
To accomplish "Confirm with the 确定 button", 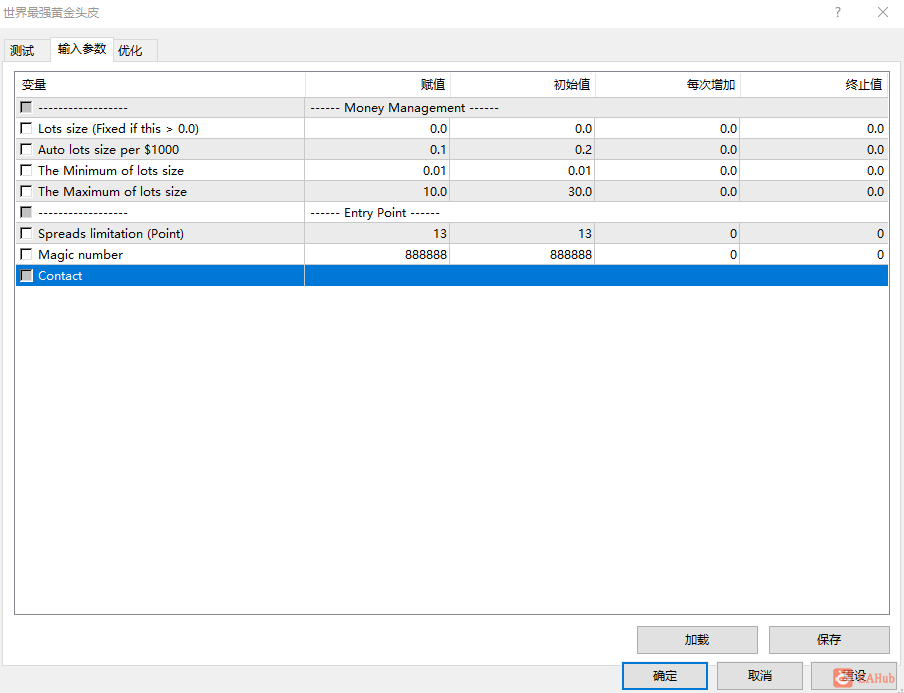I will click(665, 676).
